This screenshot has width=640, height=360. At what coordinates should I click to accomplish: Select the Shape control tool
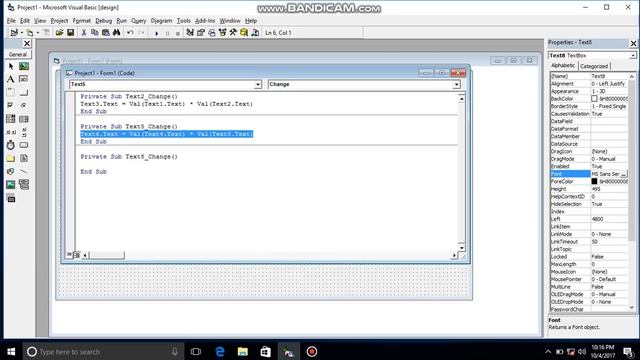[x=11, y=171]
